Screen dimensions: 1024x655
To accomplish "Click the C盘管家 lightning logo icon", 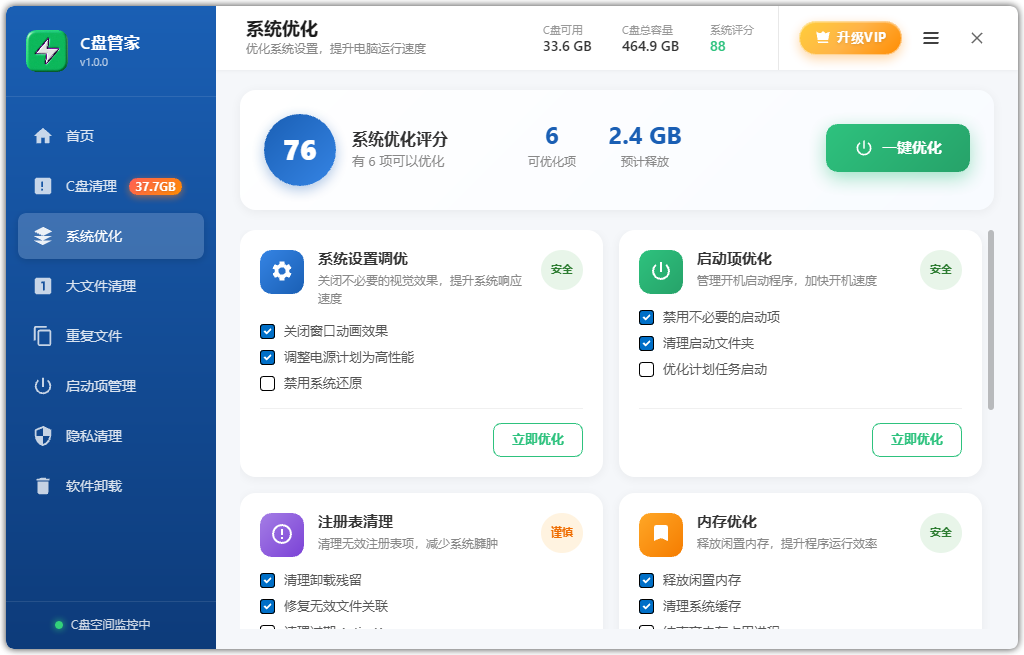I will tap(46, 50).
